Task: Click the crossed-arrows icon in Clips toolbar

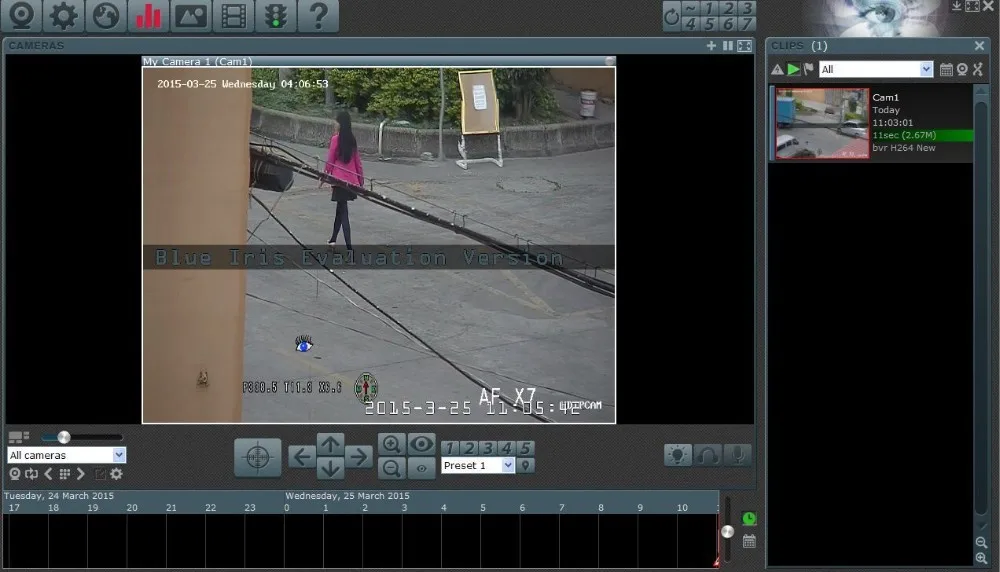Action: [978, 70]
